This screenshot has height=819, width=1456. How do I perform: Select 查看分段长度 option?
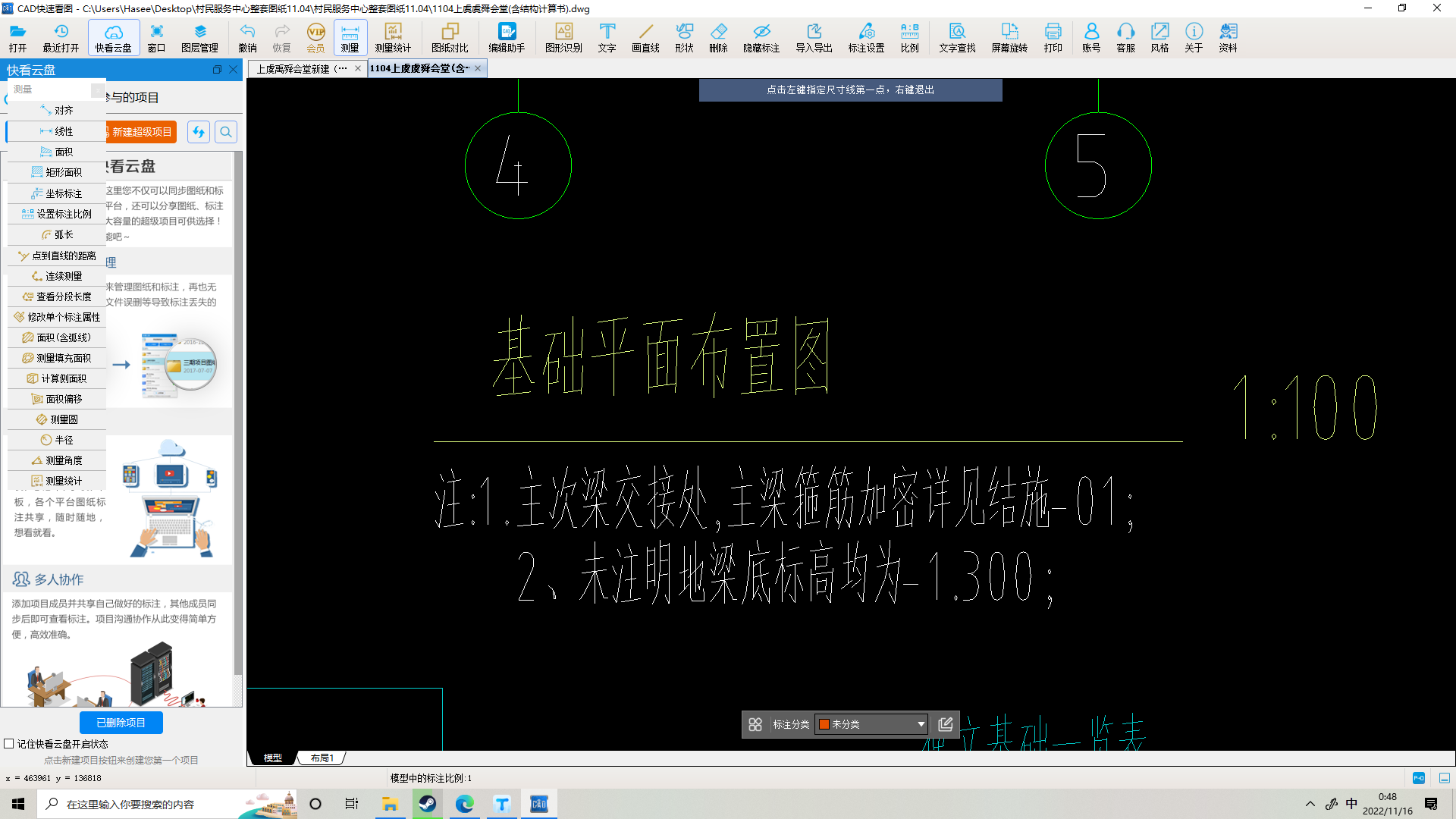coord(57,297)
